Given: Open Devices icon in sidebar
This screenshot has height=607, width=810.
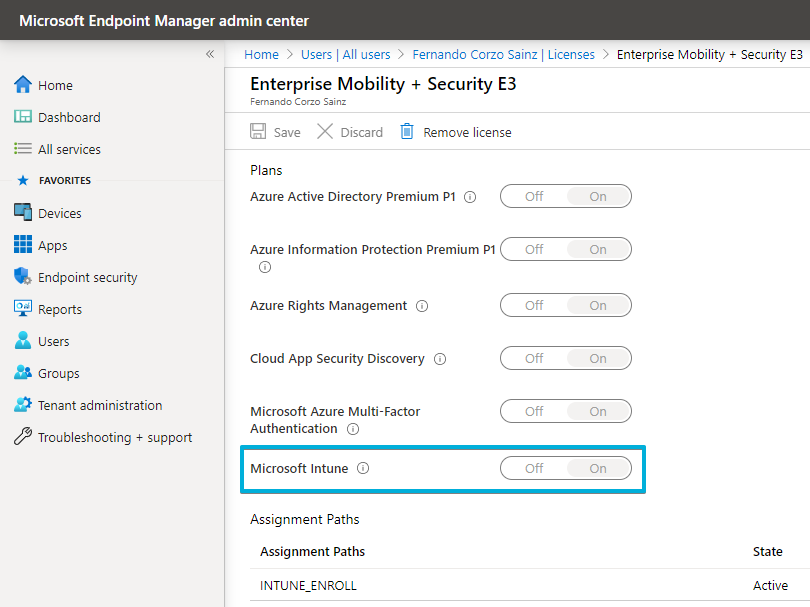Looking at the screenshot, I should pyautogui.click(x=23, y=212).
